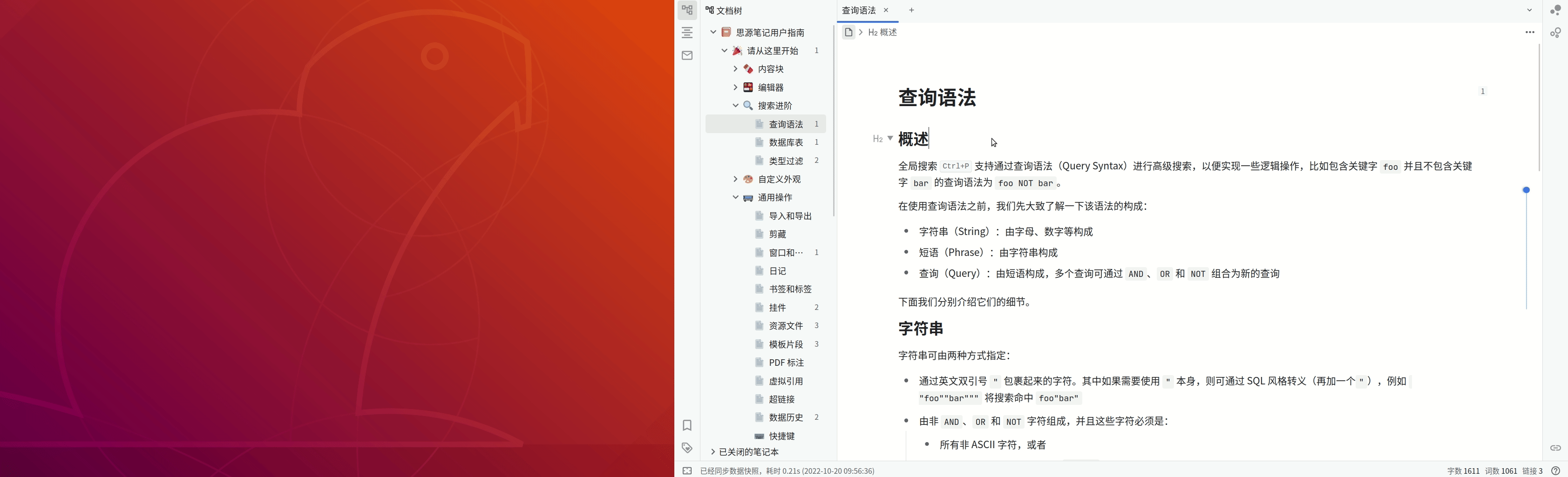Open the bookmarks panel icon

pyautogui.click(x=687, y=425)
